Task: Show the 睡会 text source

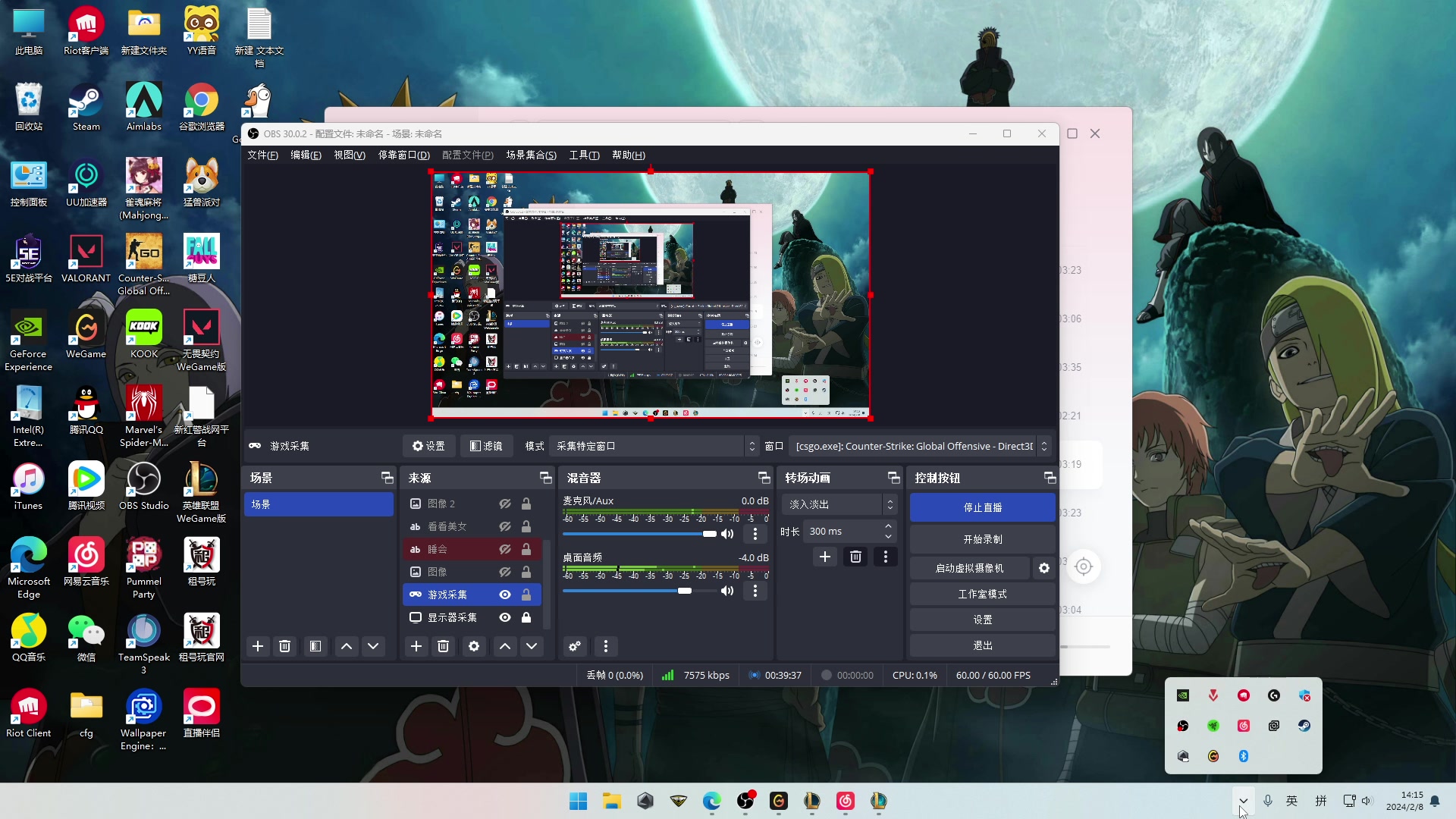Action: coord(505,549)
